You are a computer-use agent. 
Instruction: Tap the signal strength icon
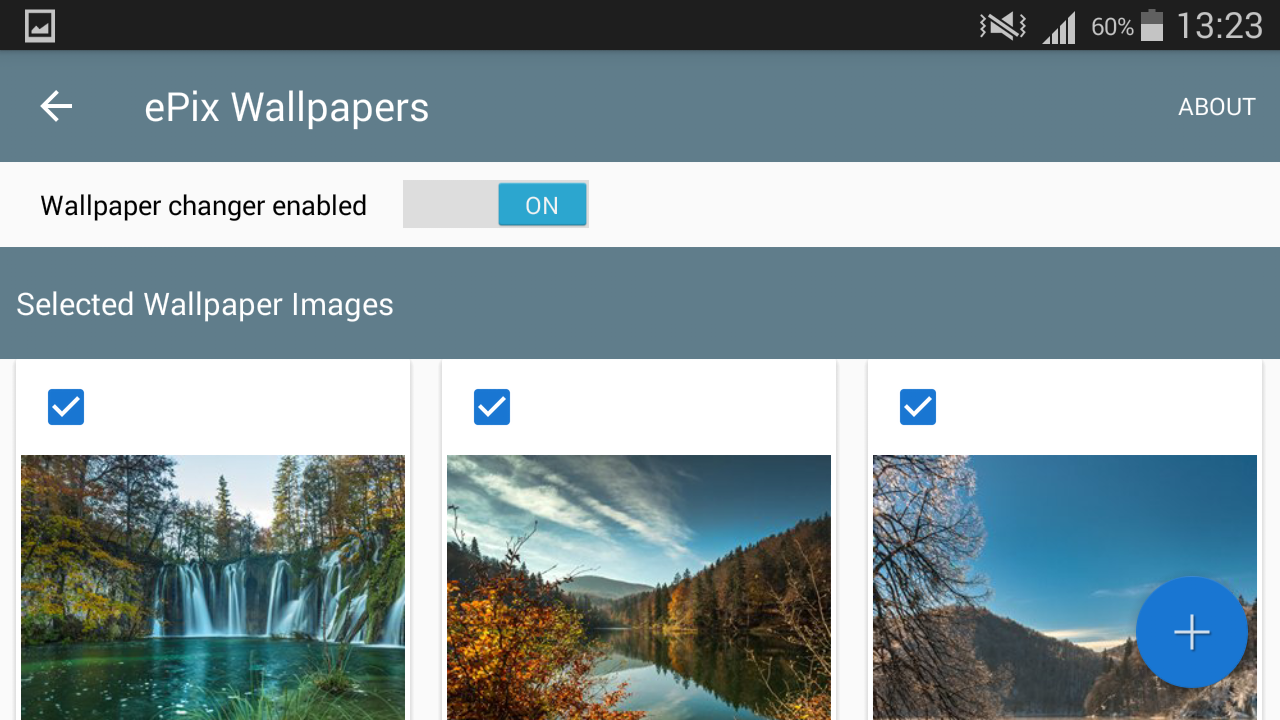point(1059,27)
